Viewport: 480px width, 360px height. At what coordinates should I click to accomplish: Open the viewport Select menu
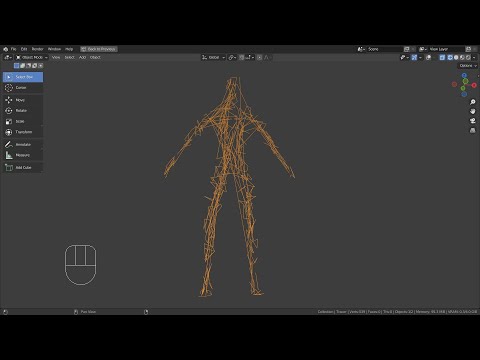[69, 57]
